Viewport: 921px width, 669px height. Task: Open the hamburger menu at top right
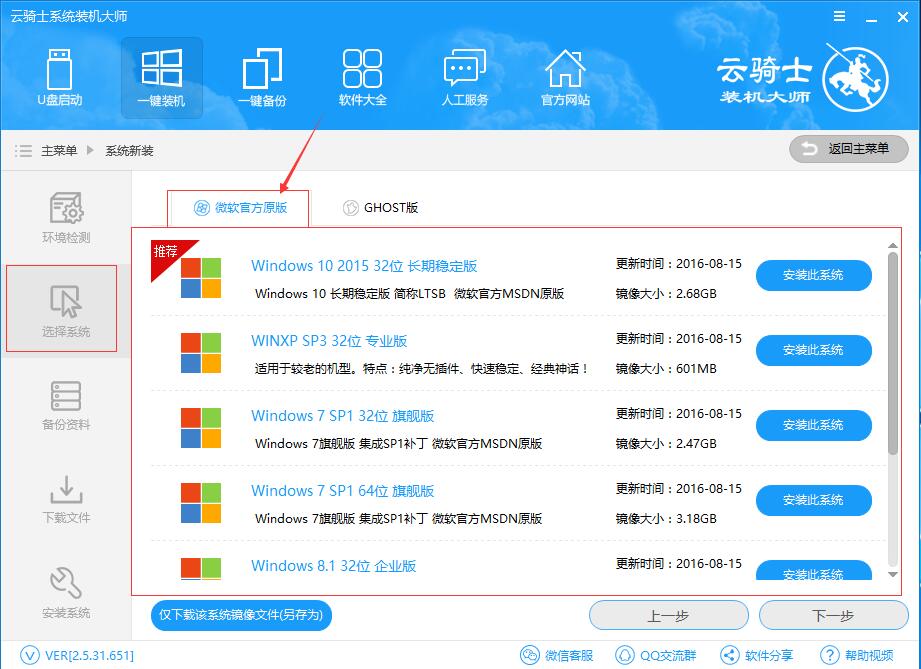[838, 16]
